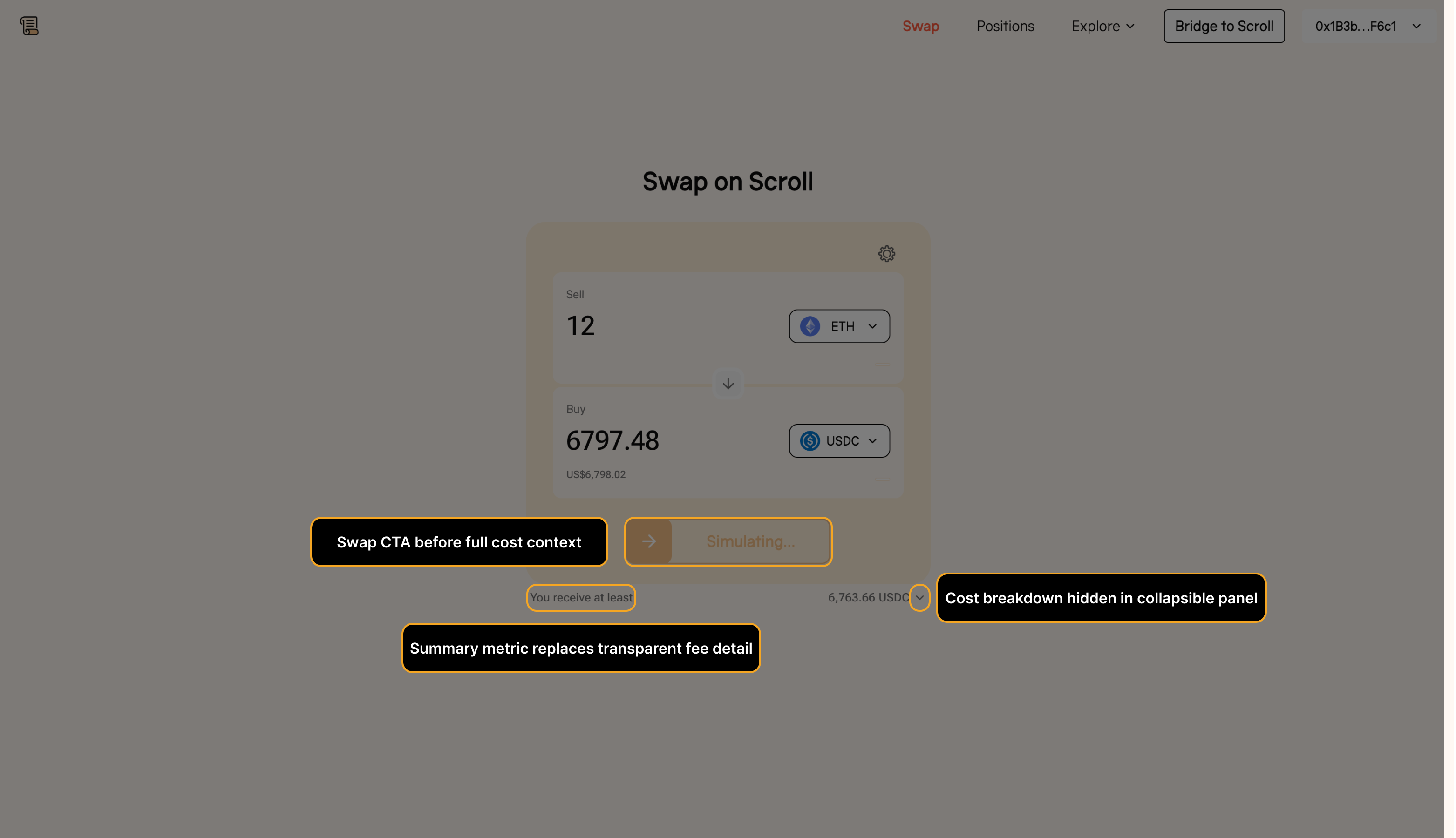Expand the Explore menu
Screen dimensions: 1456x838
(1102, 26)
